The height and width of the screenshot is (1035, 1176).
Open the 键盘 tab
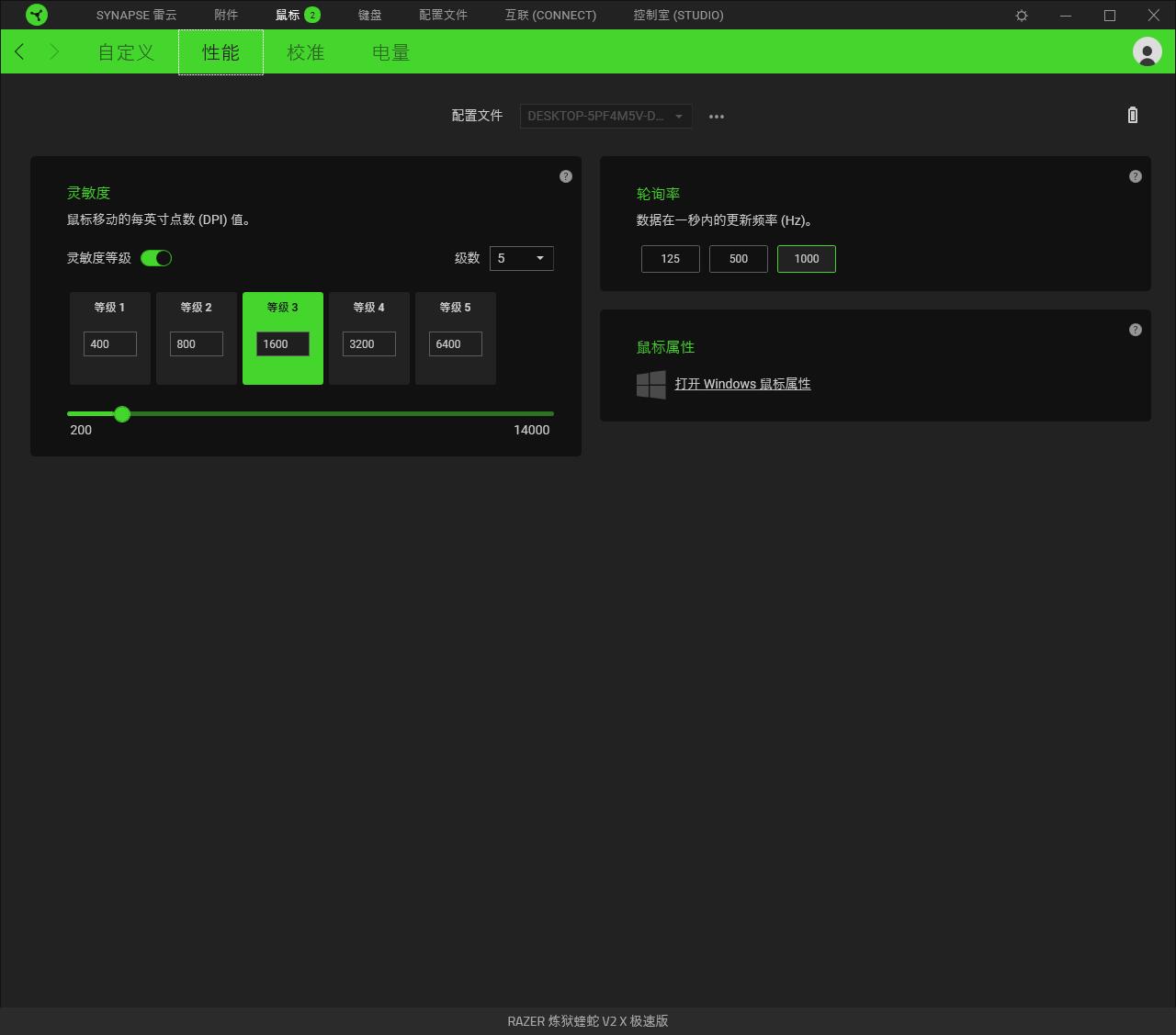[x=370, y=16]
